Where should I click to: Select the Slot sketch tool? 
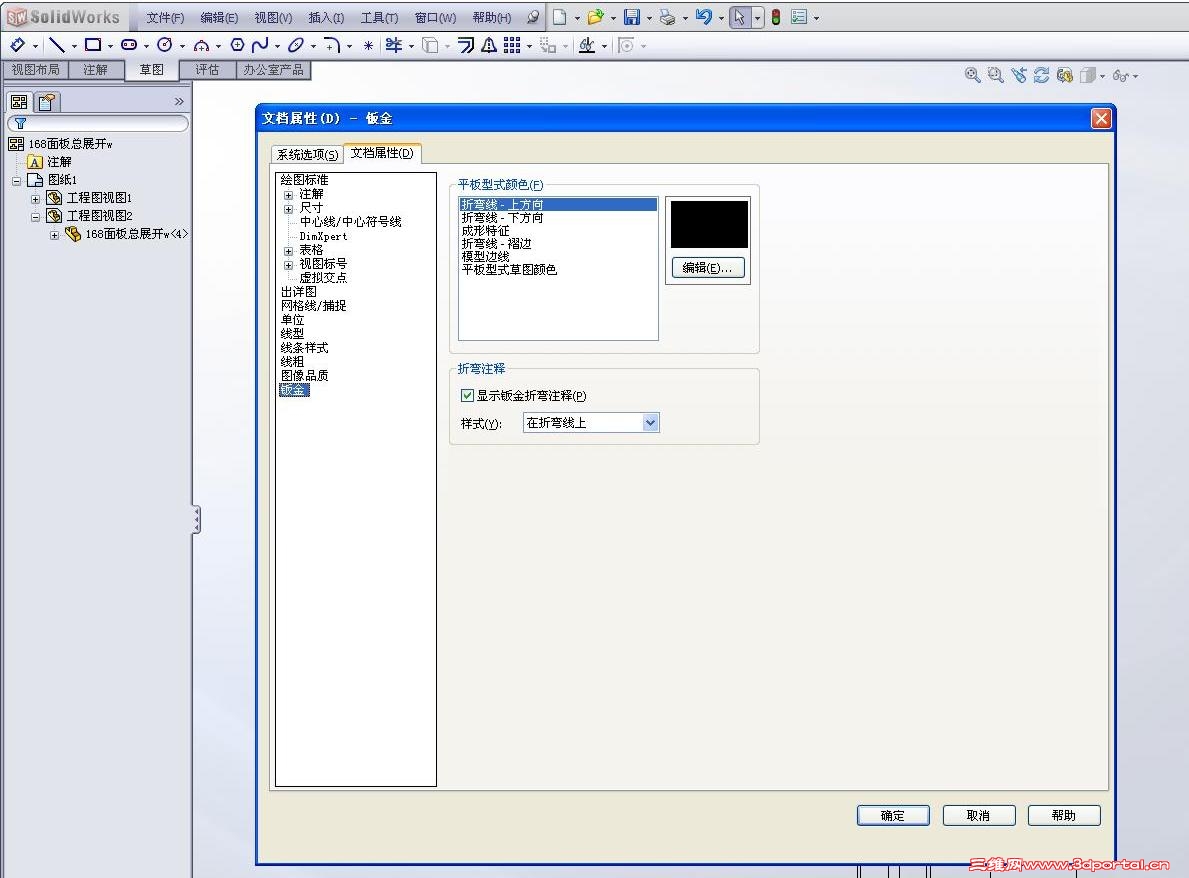(129, 45)
